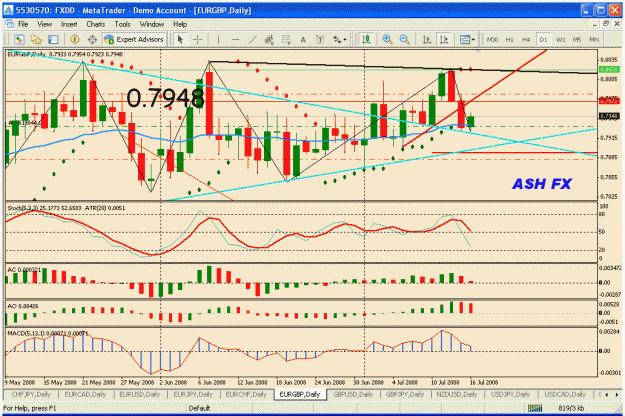
Task: Select the Fibonacci retracement tool
Action: point(286,39)
